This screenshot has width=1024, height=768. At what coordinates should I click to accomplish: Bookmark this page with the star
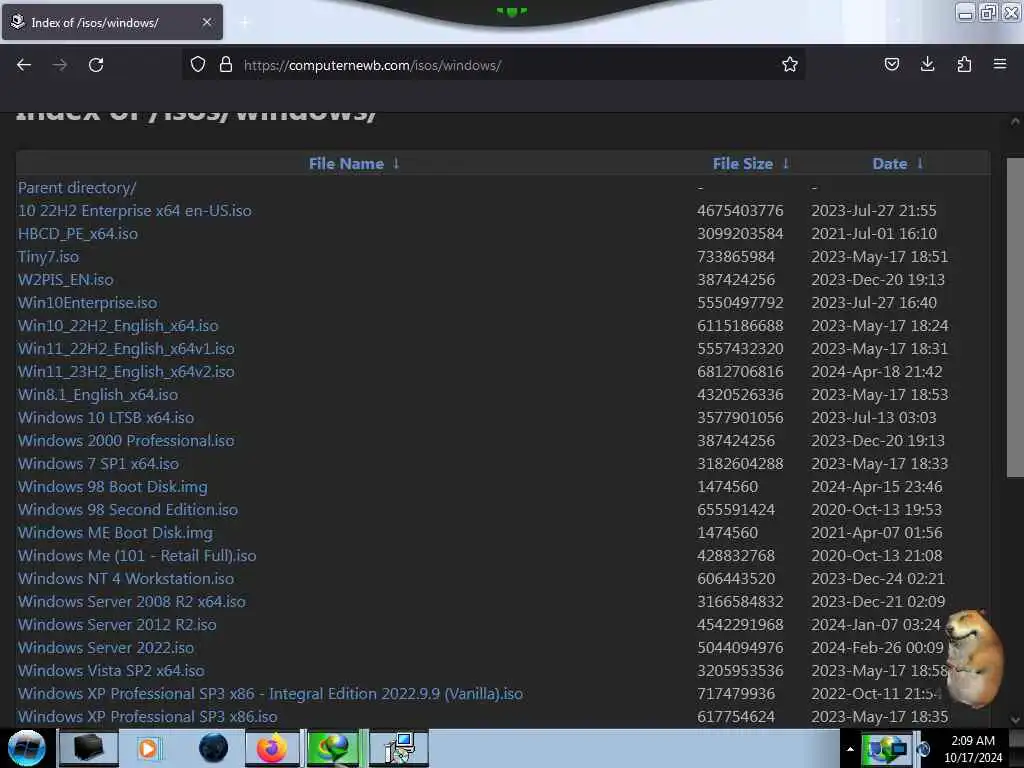click(x=790, y=64)
